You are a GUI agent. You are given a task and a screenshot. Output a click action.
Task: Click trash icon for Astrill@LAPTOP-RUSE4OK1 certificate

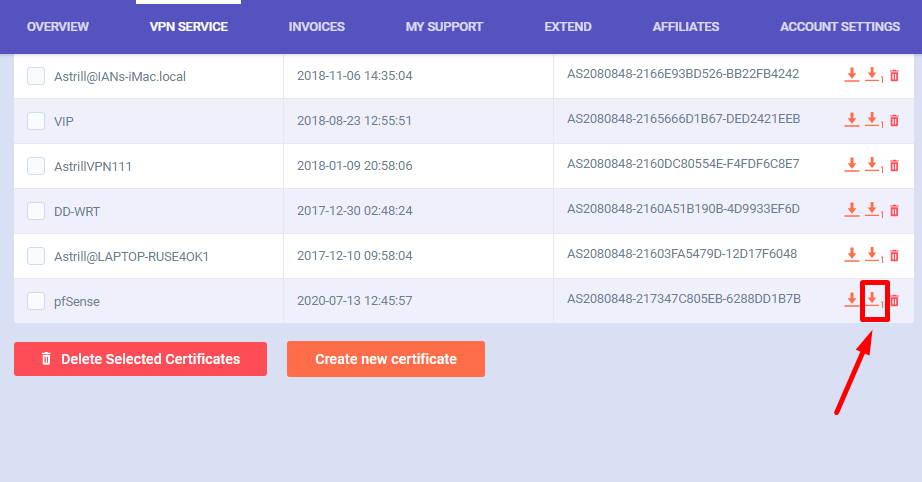coord(894,255)
